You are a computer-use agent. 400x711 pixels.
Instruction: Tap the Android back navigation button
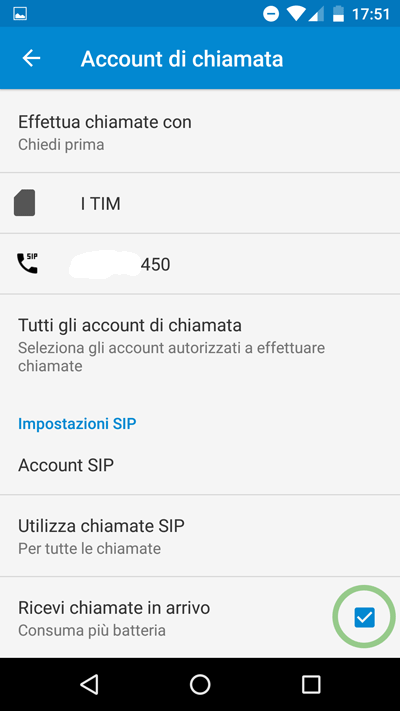click(89, 684)
